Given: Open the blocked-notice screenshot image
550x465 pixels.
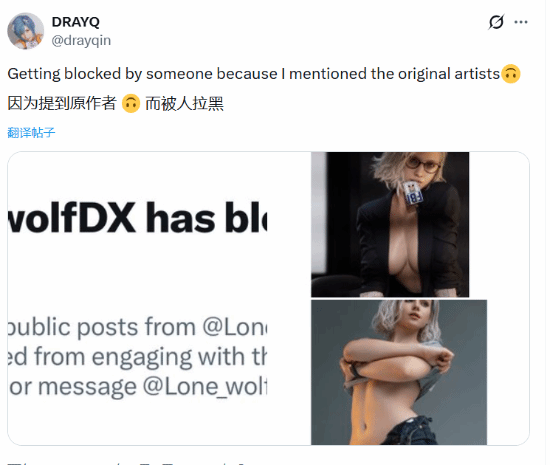Looking at the screenshot, I should pyautogui.click(x=138, y=298).
